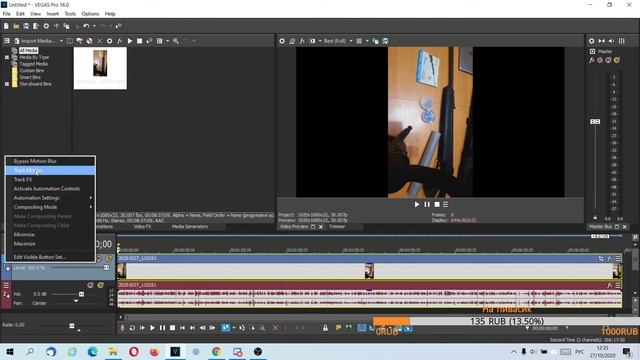The width and height of the screenshot is (640, 360).
Task: Open project properties in main toolbar
Action: pyautogui.click(x=46, y=26)
